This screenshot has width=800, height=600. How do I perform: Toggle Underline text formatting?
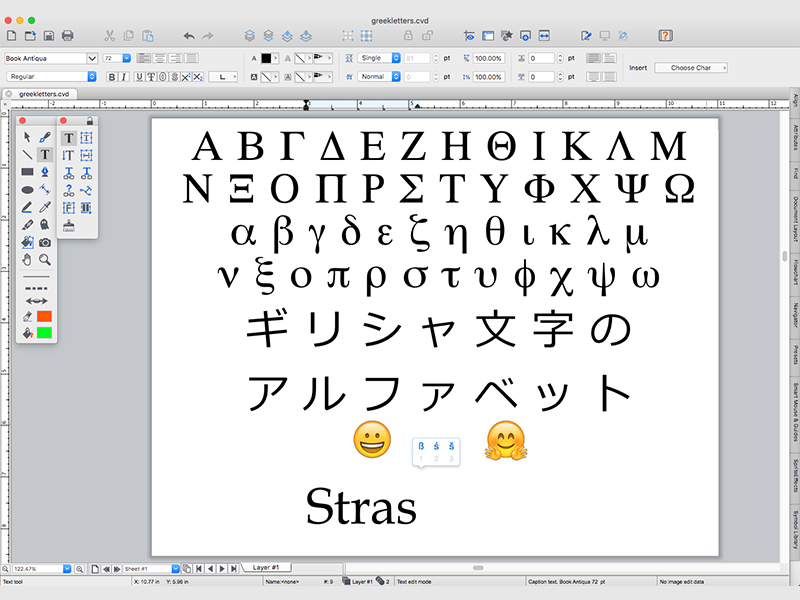point(138,77)
